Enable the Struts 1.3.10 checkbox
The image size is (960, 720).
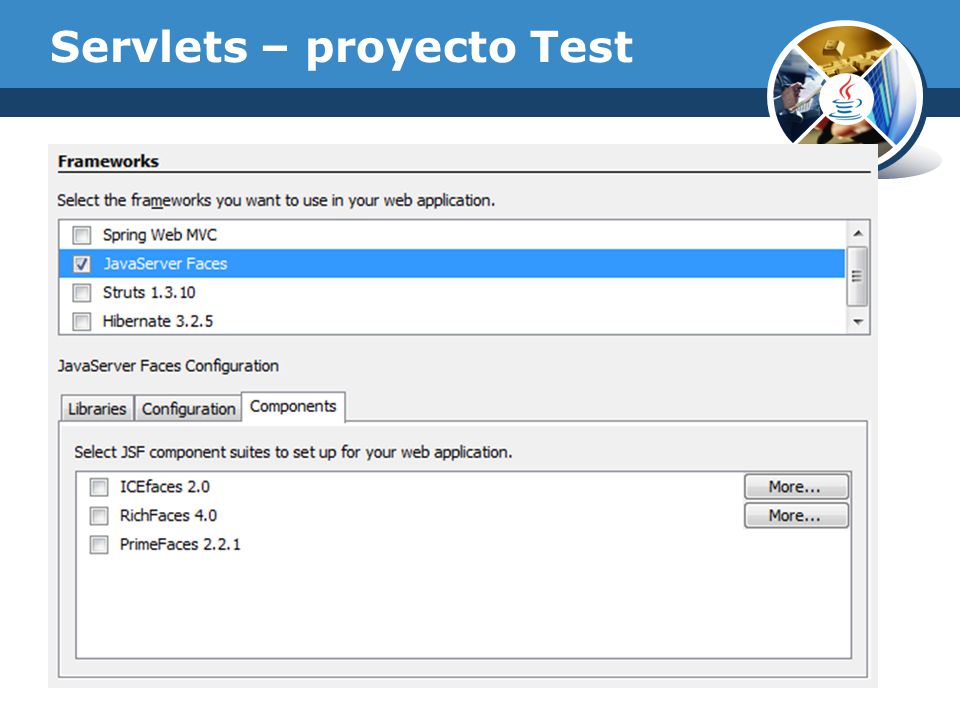pos(81,293)
